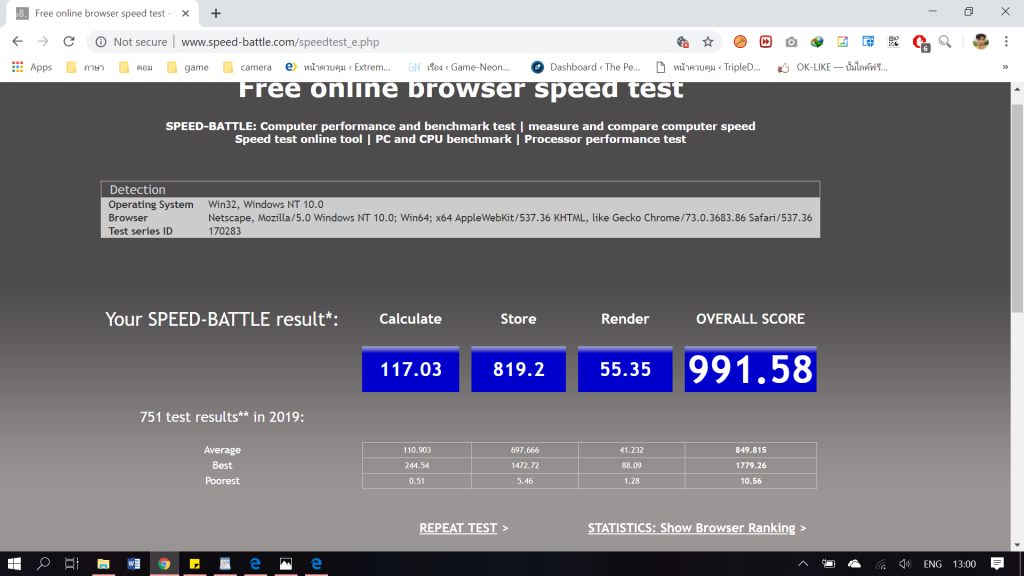This screenshot has height=576, width=1024.
Task: Open the orange hammer extension
Action: (740, 42)
